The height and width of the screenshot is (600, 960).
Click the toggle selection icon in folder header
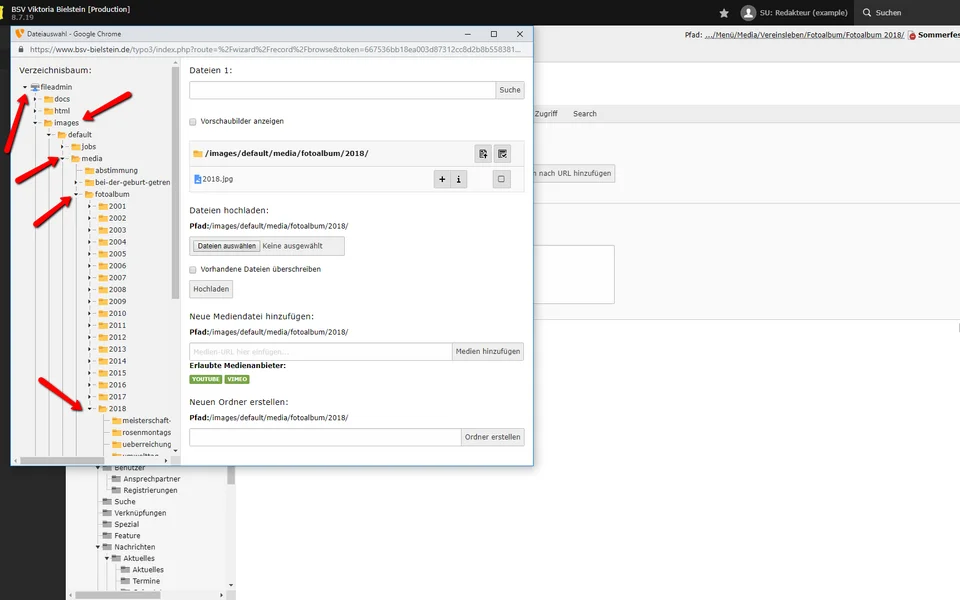(x=502, y=153)
